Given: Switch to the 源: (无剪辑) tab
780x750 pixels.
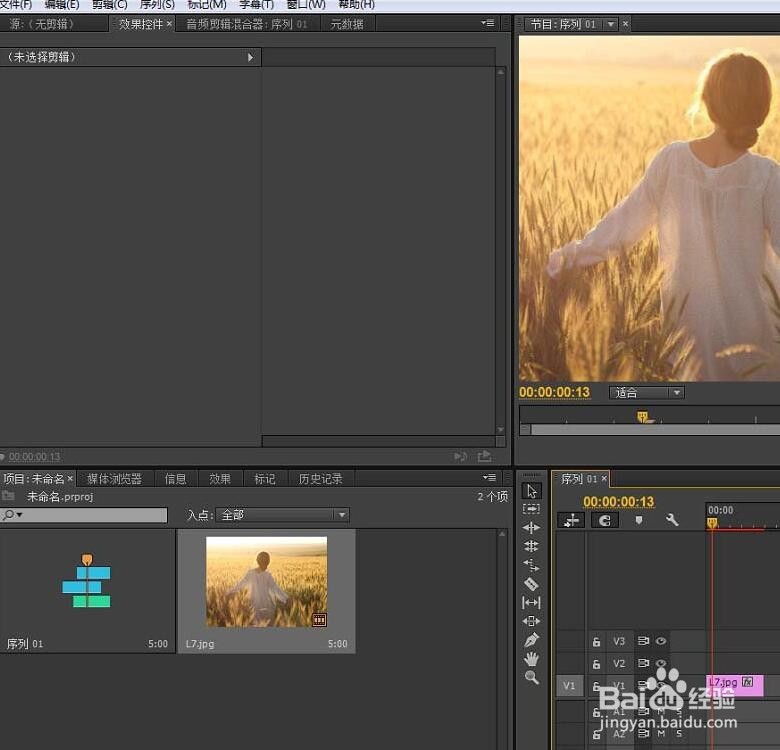Looking at the screenshot, I should point(42,24).
